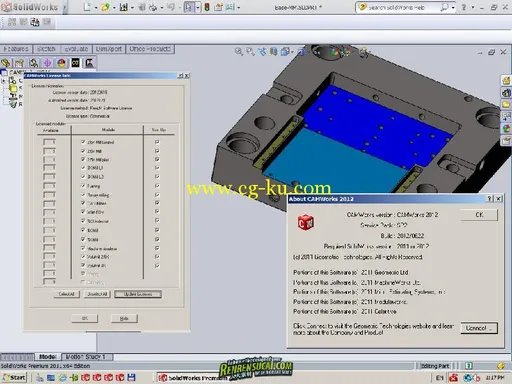The height and width of the screenshot is (384, 512).
Task: Click the Windows Start button
Action: point(14,377)
